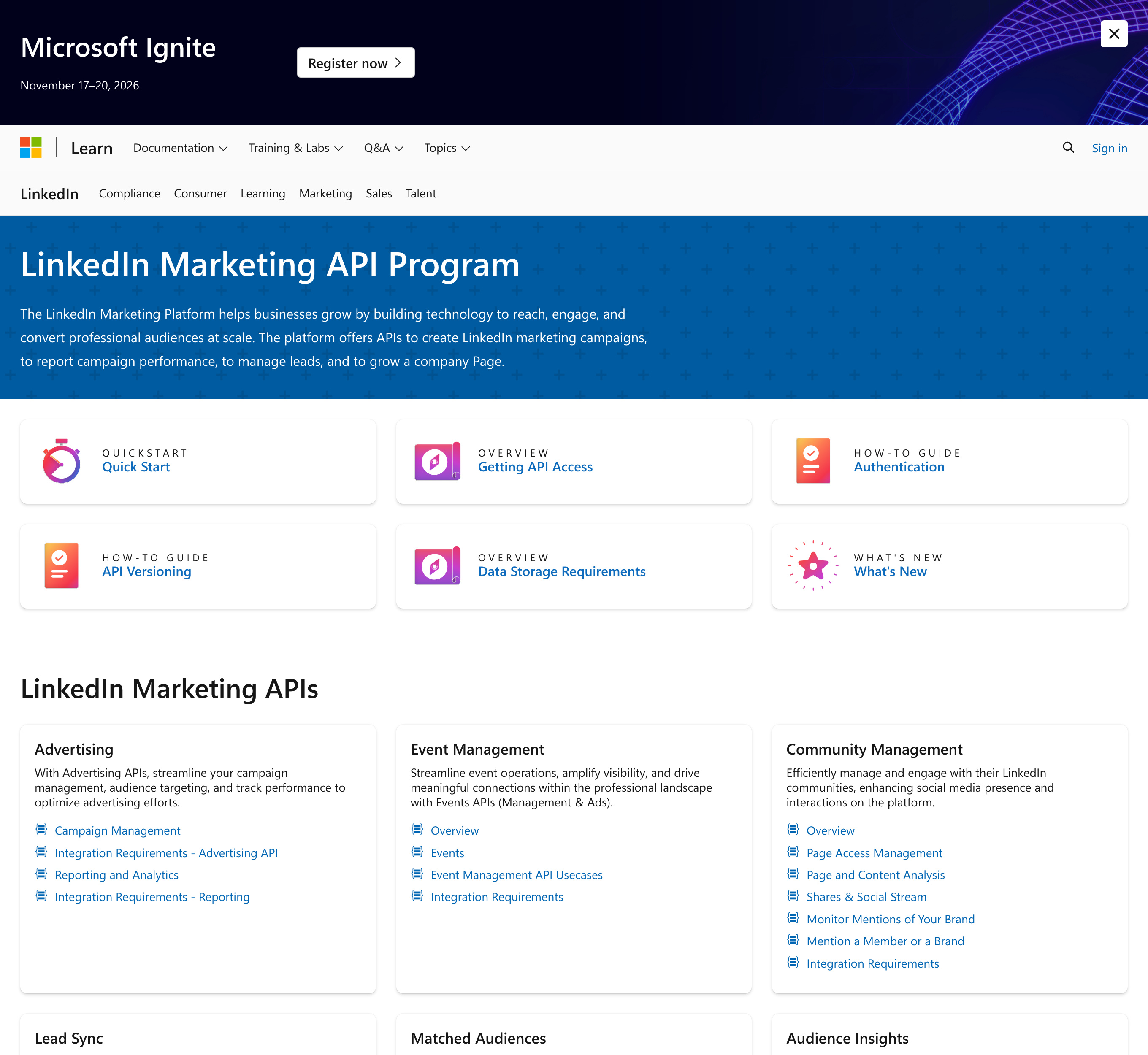Click the Quick Start stopwatch icon
Screen dimensions: 1148x1055
click(61, 461)
